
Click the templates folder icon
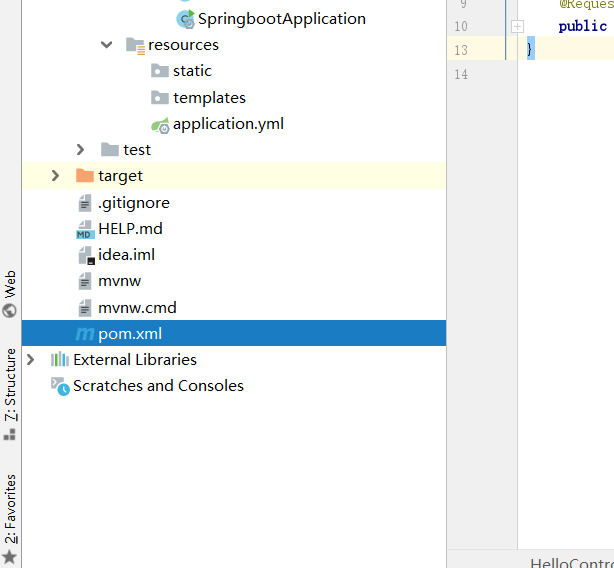pos(160,97)
